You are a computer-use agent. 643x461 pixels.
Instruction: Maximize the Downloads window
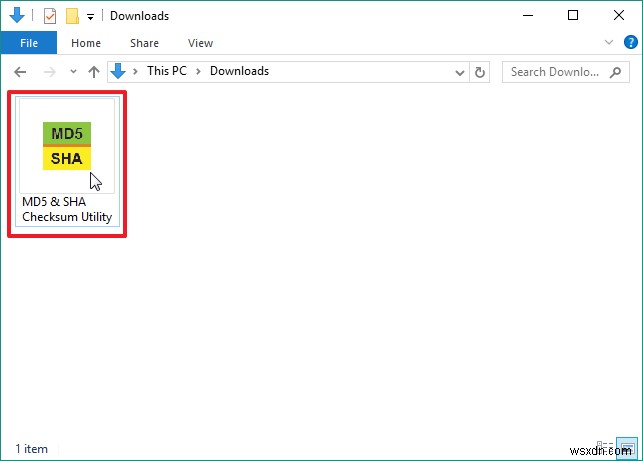(x=573, y=16)
